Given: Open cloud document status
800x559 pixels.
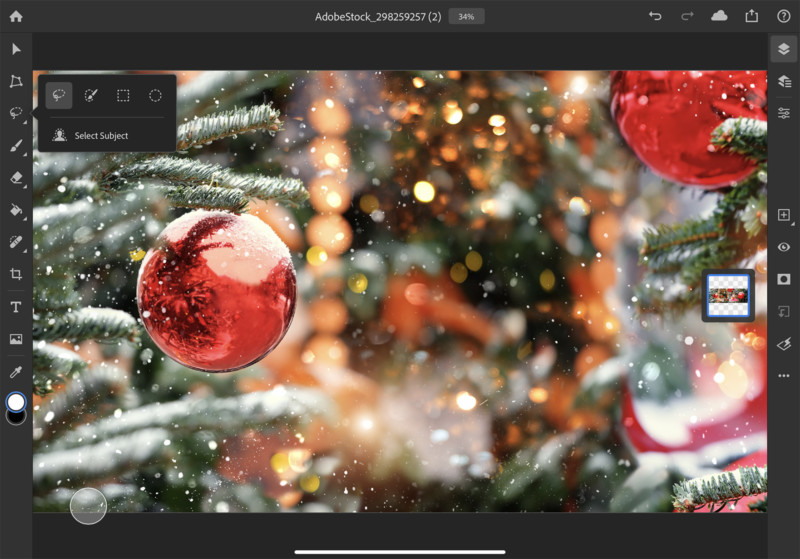Looking at the screenshot, I should pos(719,16).
